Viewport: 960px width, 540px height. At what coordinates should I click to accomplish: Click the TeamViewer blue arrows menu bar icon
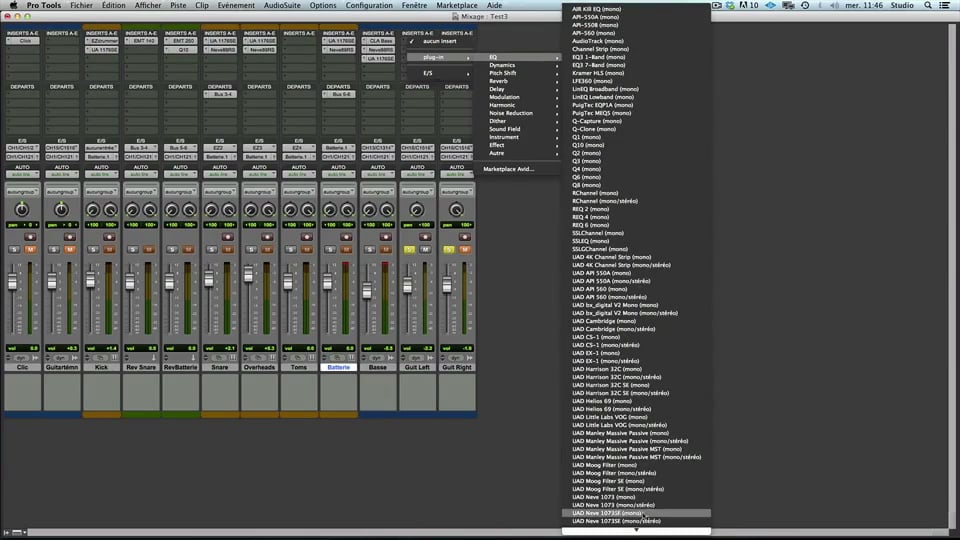coord(770,5)
